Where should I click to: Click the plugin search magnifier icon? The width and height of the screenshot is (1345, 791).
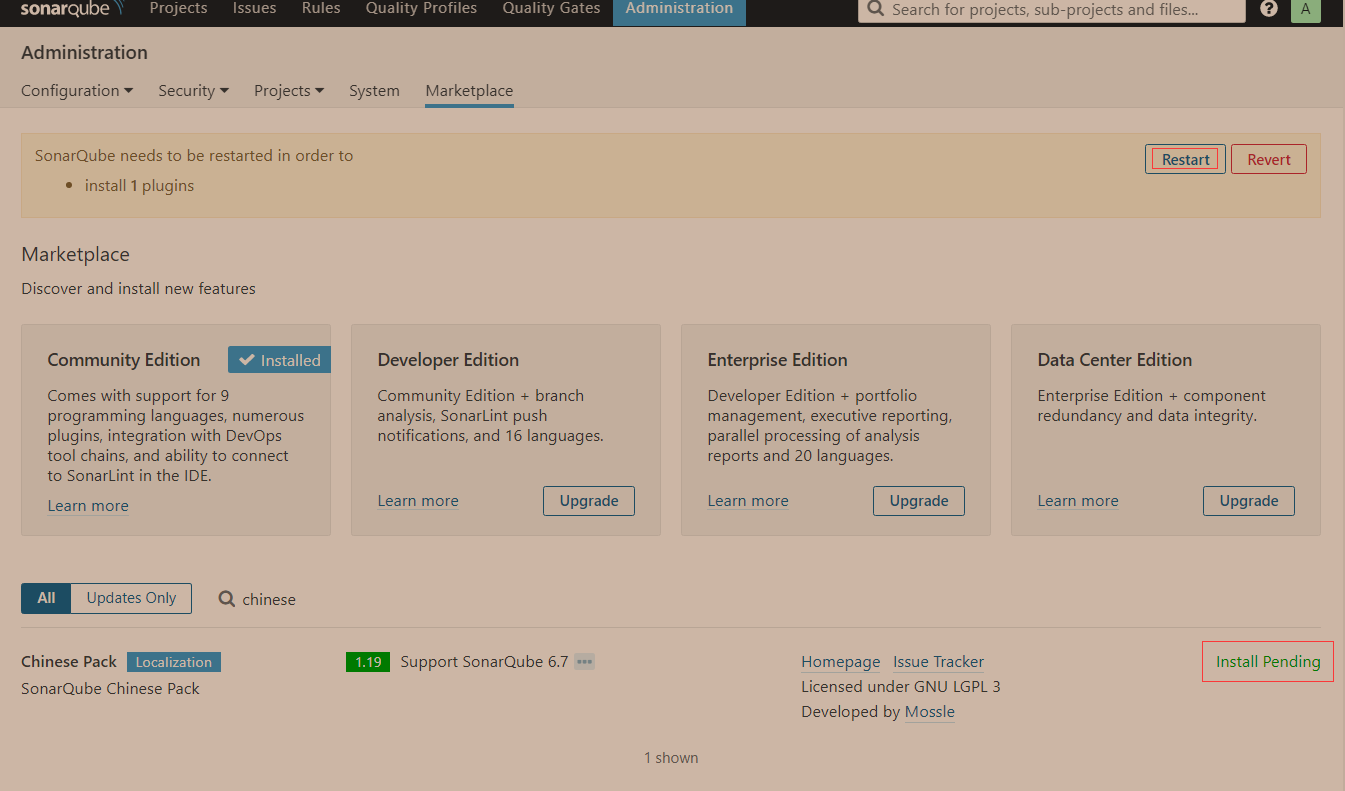tap(227, 599)
